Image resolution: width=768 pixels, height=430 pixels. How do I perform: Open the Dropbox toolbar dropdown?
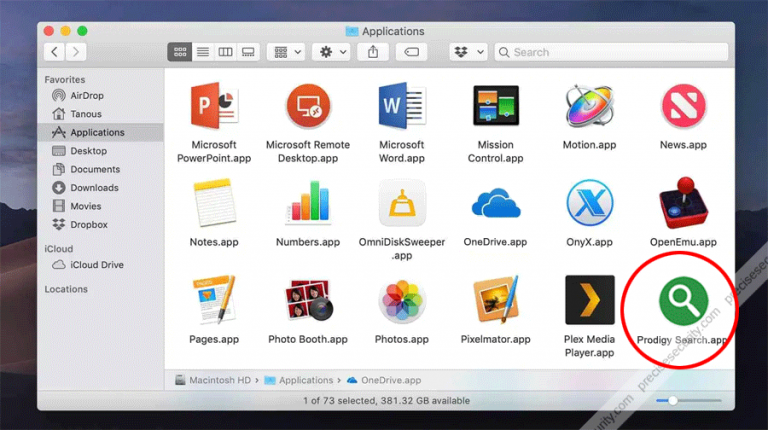pos(469,52)
